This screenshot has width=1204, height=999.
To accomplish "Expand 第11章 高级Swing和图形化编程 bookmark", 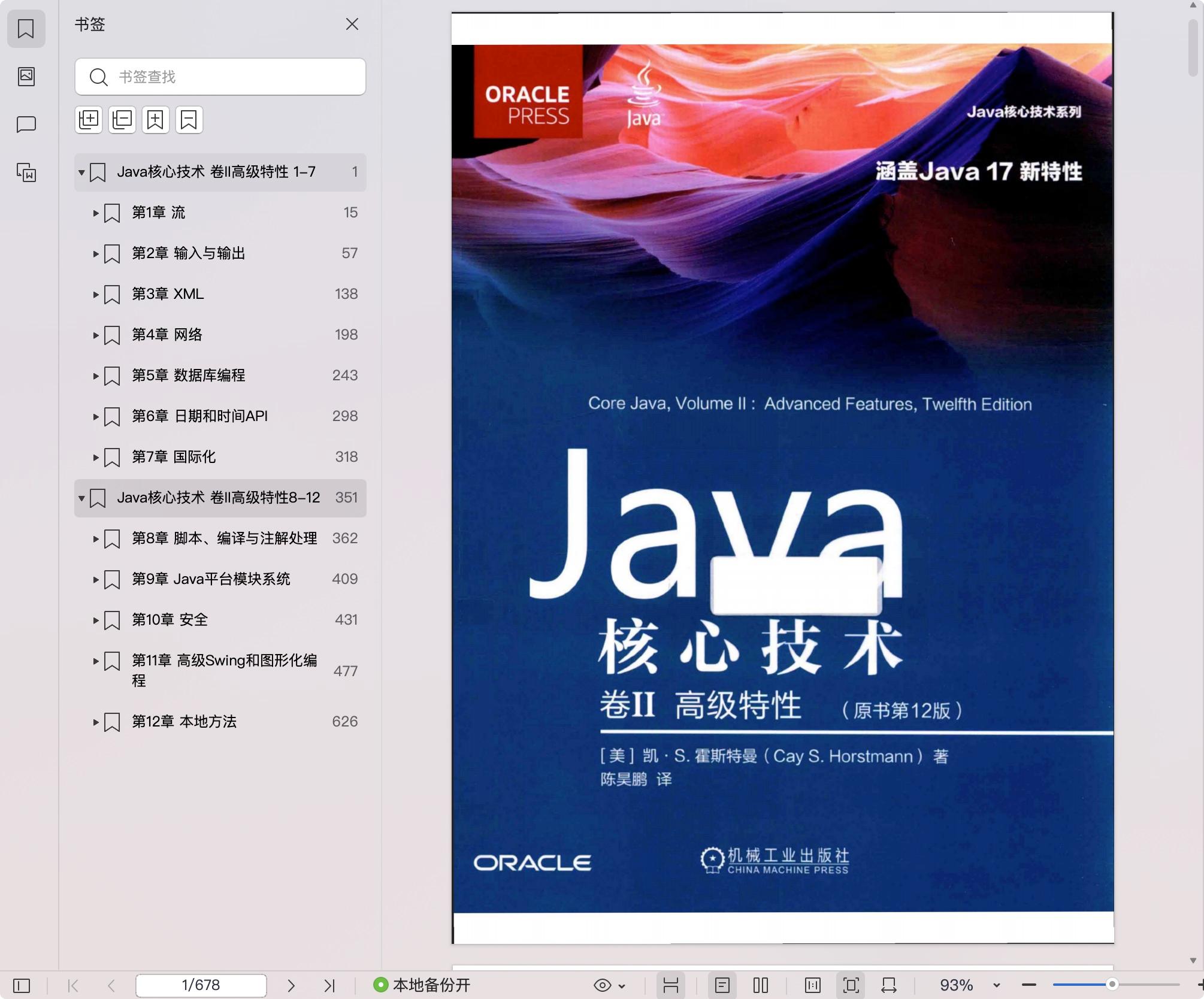I will (96, 661).
